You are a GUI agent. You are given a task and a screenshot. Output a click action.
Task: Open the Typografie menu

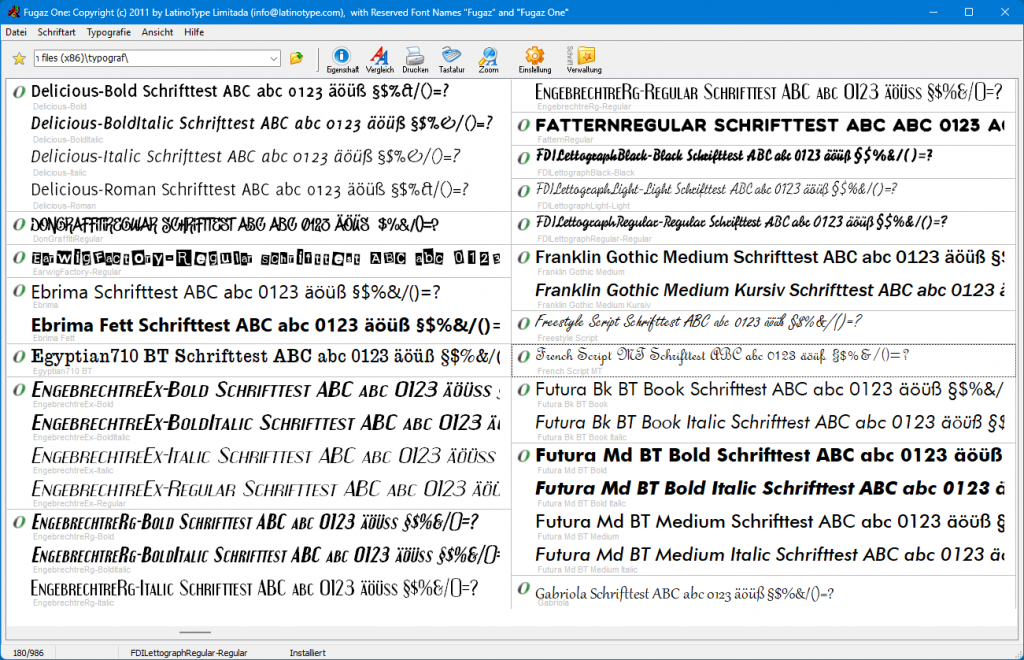pyautogui.click(x=108, y=32)
